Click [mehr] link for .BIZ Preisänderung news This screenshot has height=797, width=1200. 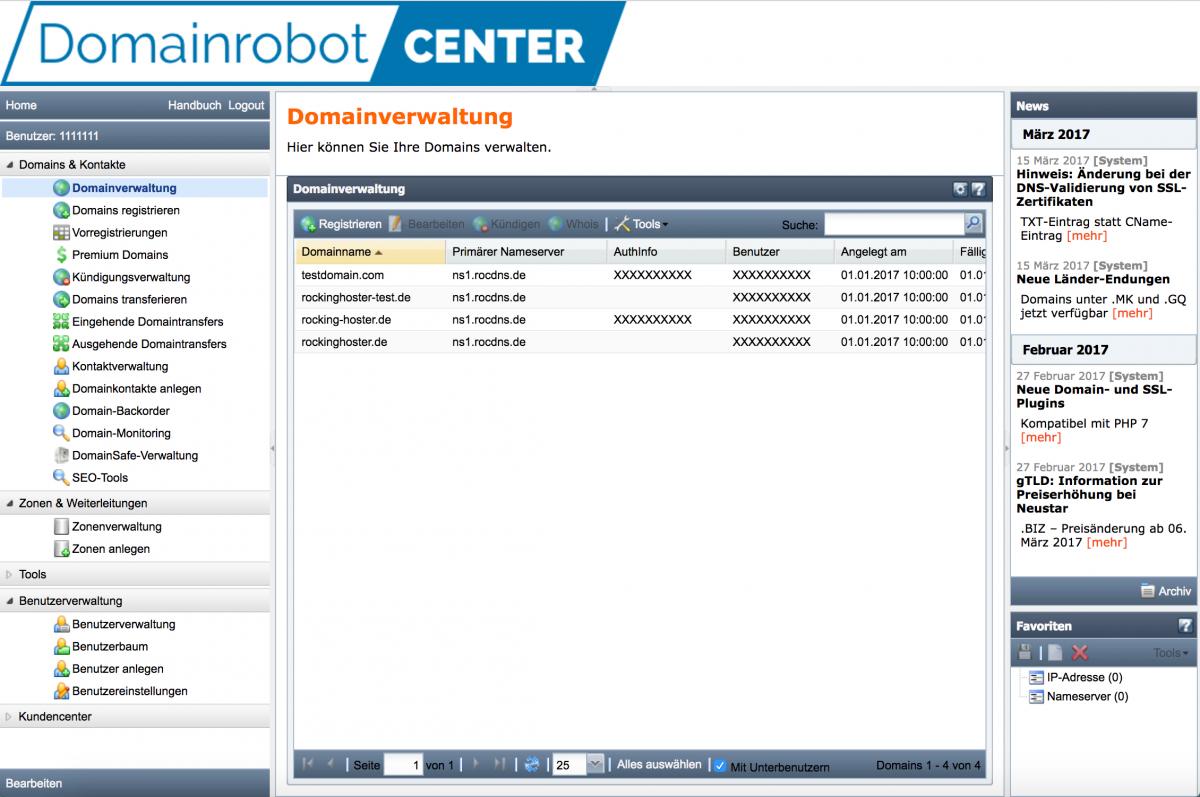1107,542
